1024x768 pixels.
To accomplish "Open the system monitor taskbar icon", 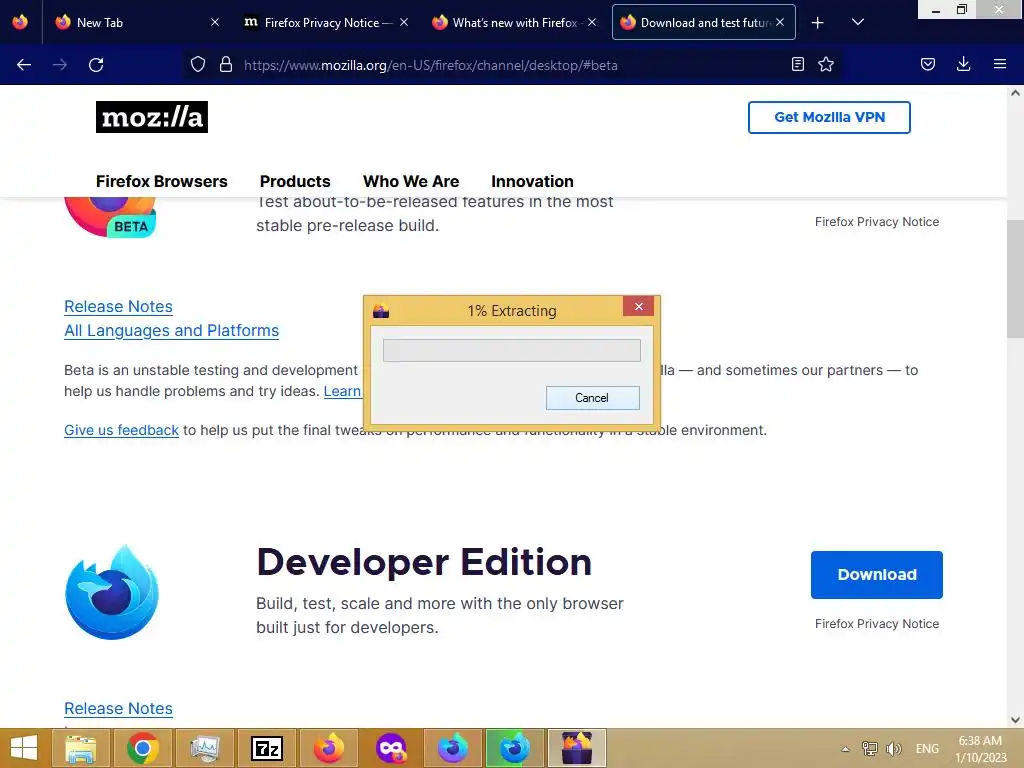I will click(204, 748).
